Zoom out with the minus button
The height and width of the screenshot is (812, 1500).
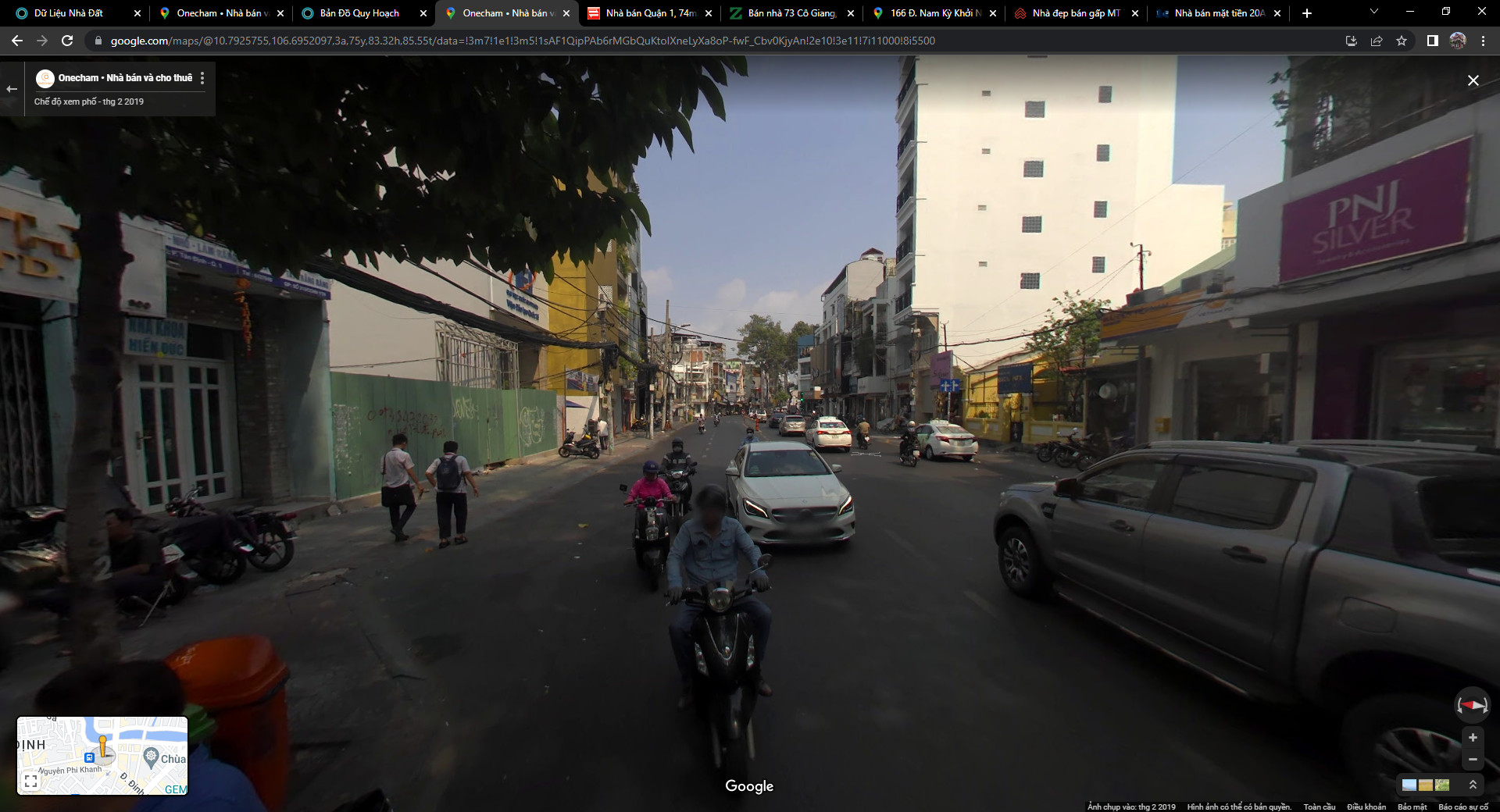tap(1473, 760)
